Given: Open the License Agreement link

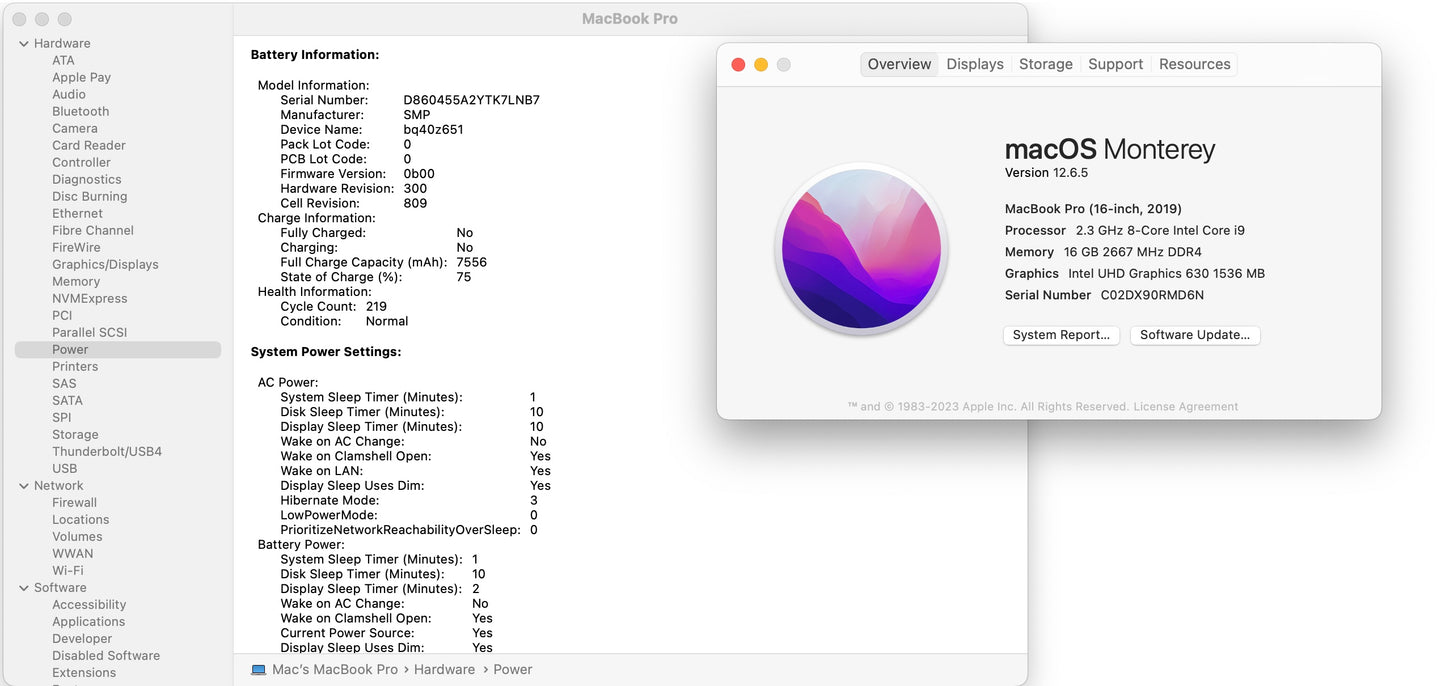Looking at the screenshot, I should point(1185,407).
